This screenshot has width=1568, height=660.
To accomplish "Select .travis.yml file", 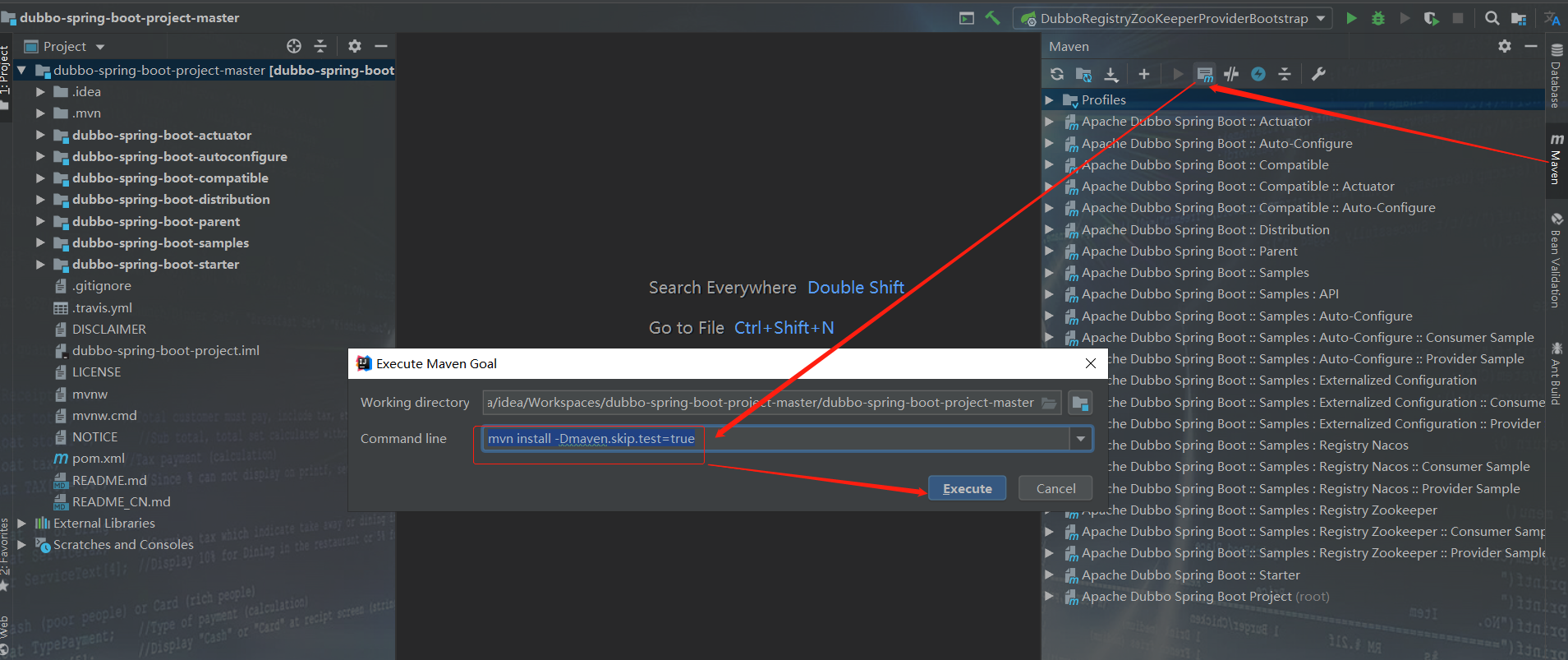I will point(102,307).
